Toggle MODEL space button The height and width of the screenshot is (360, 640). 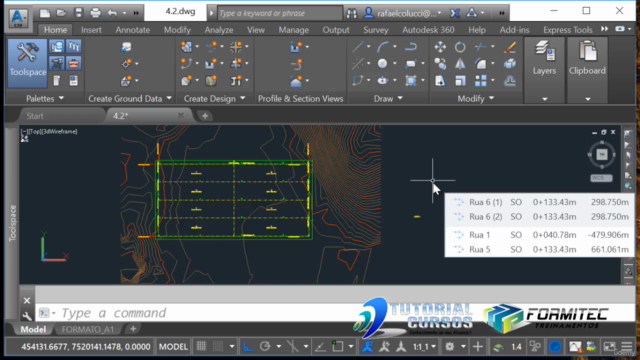point(173,347)
